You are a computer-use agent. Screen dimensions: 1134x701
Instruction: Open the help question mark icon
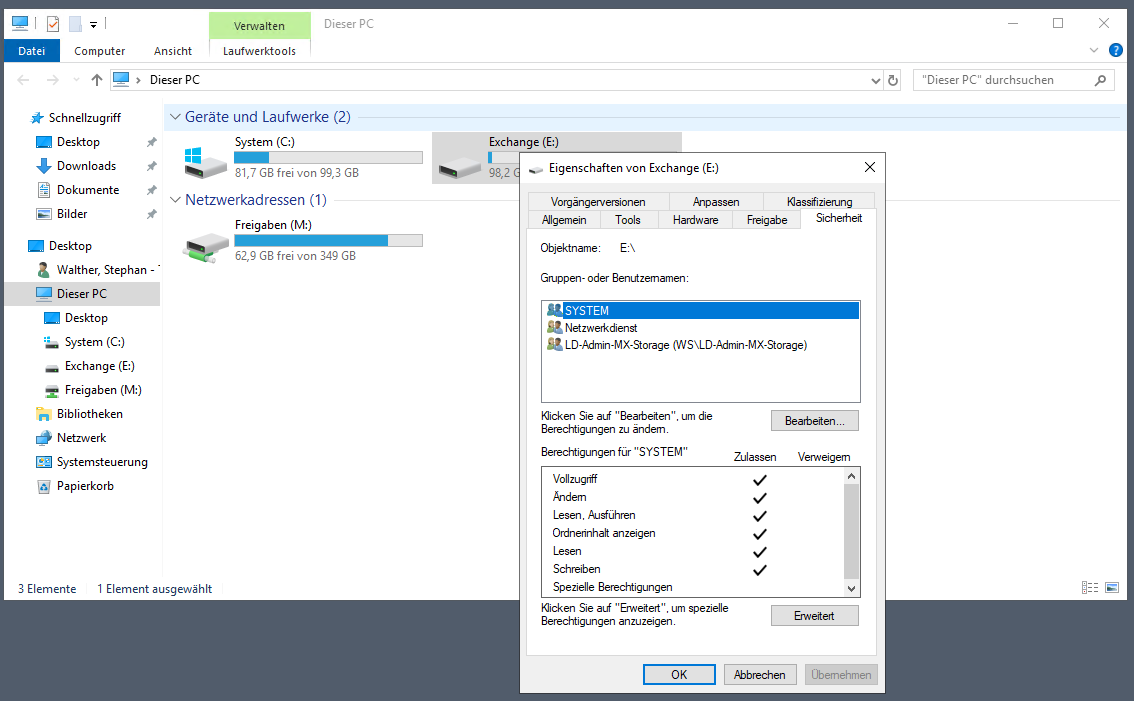pyautogui.click(x=1116, y=50)
